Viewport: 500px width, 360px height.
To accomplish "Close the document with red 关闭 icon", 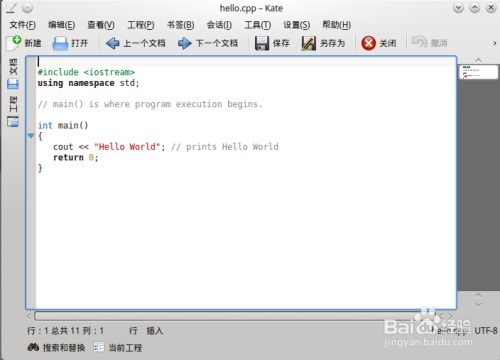I will click(x=369, y=43).
